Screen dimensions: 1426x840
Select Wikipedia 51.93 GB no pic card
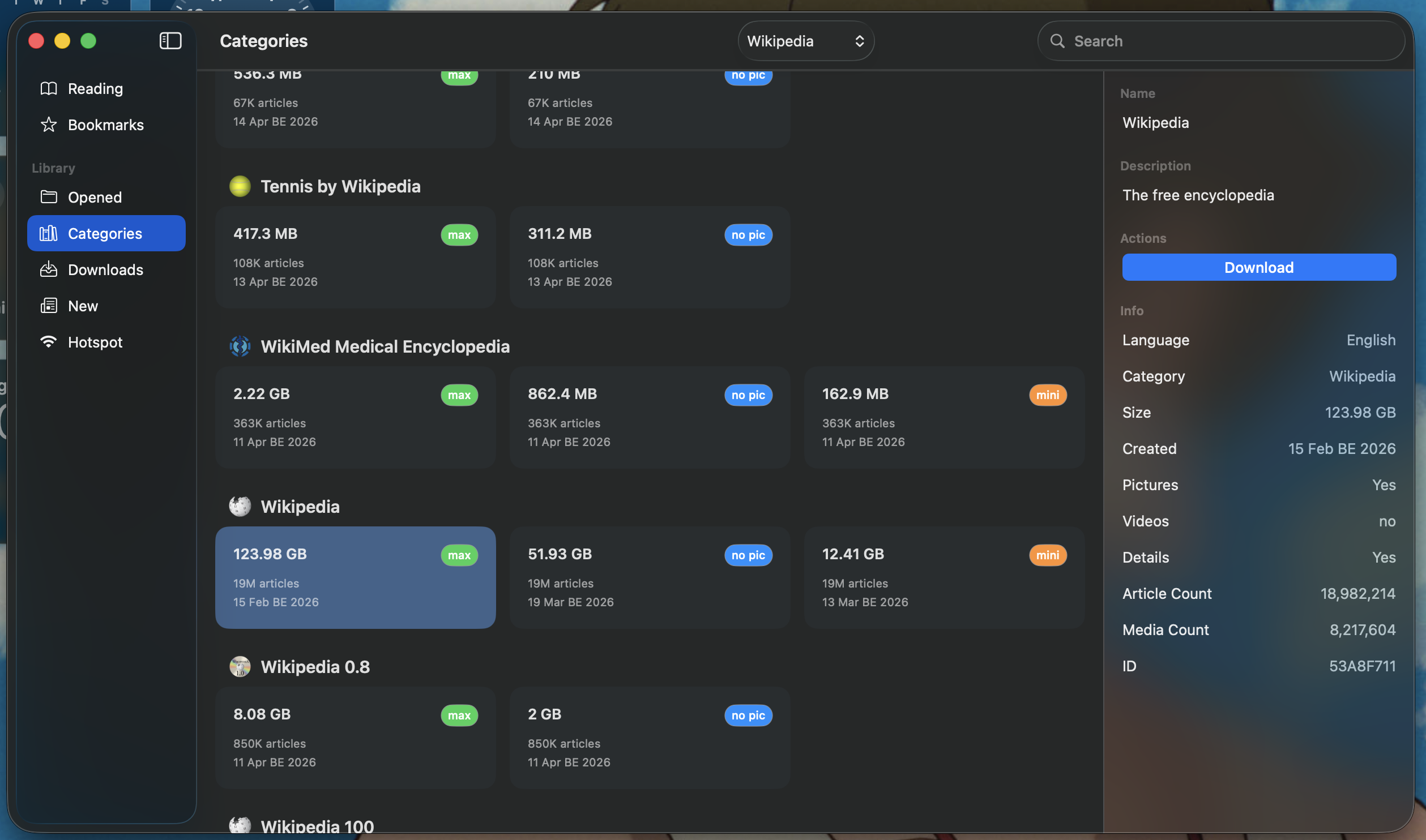point(650,578)
